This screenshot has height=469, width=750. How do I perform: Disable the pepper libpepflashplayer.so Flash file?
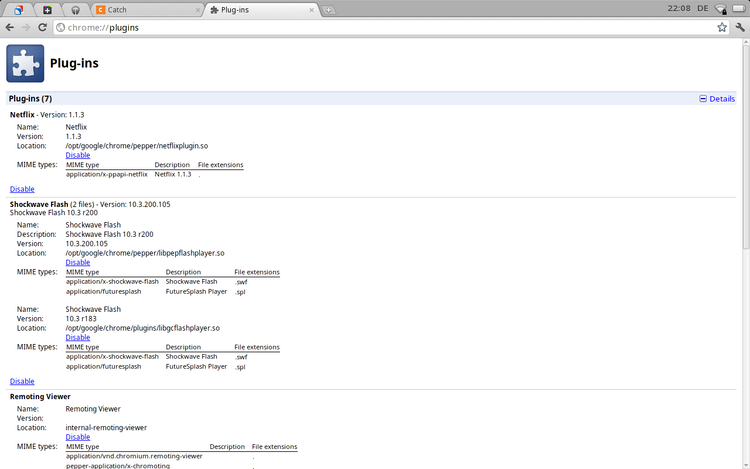click(x=77, y=262)
